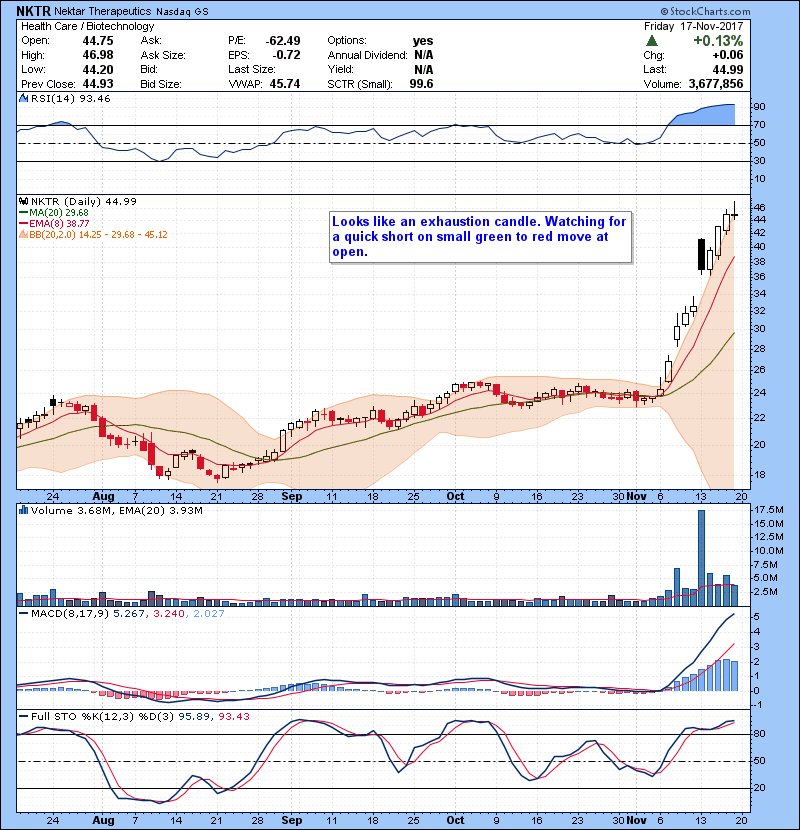Click the Annual Dividend N/A value
The width and height of the screenshot is (800, 830).
424,55
